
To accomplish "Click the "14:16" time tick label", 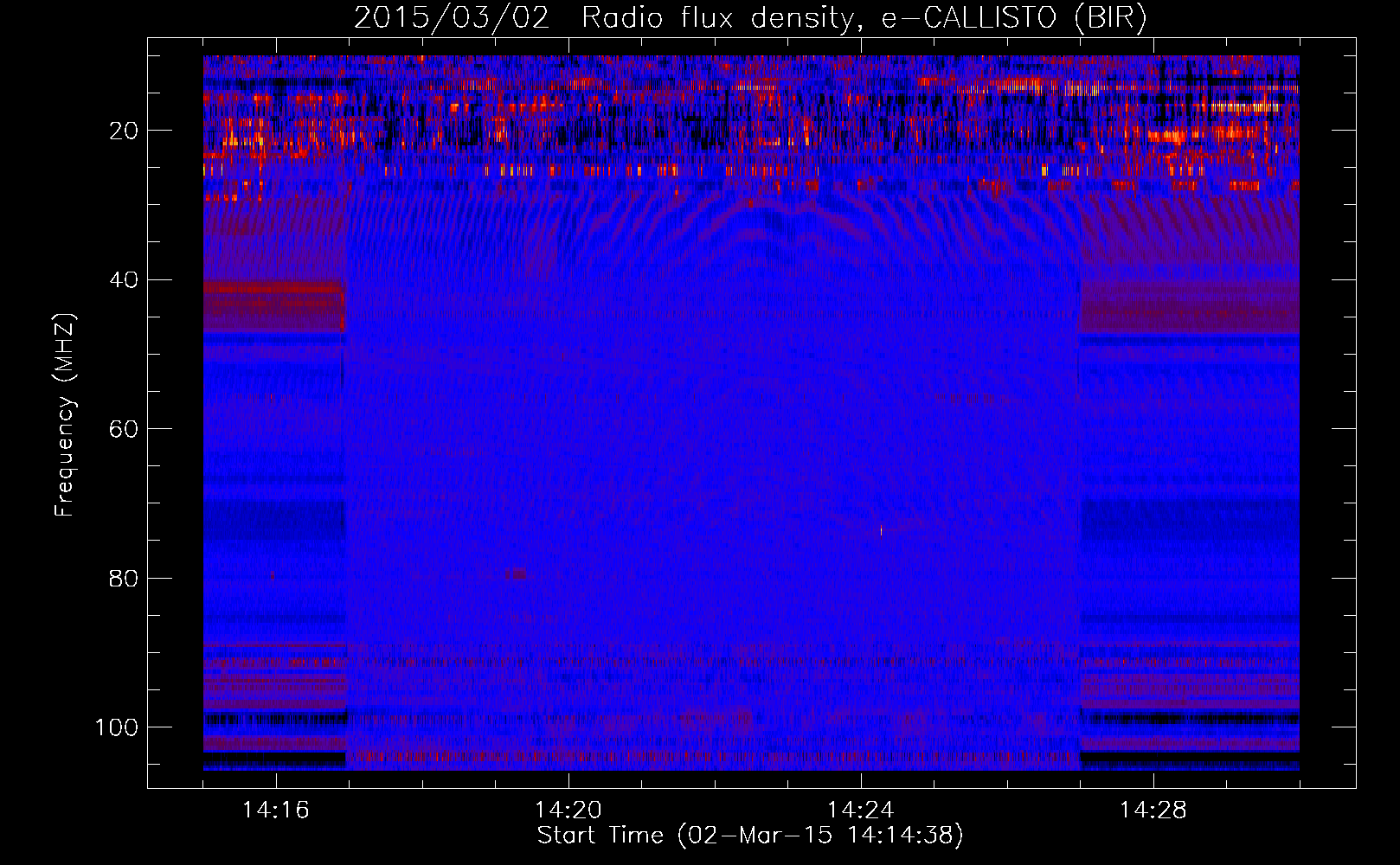I will pyautogui.click(x=276, y=811).
